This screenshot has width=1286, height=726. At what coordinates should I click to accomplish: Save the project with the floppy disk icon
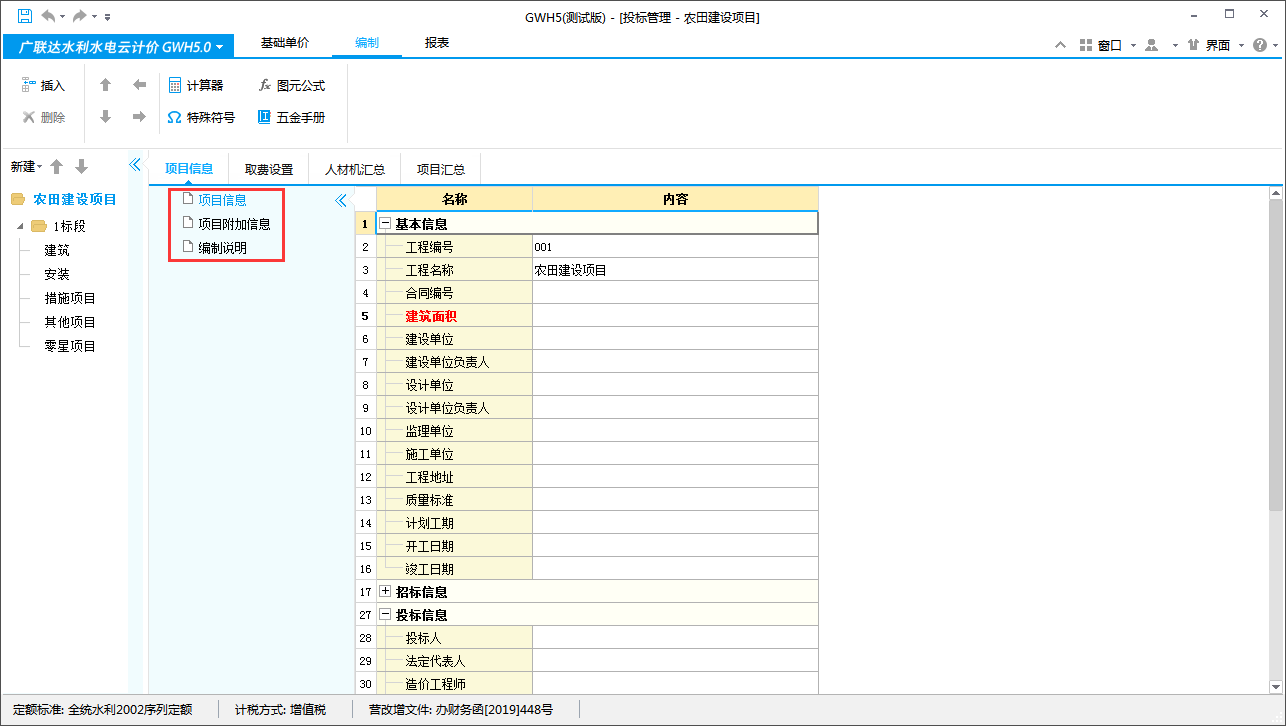point(24,16)
